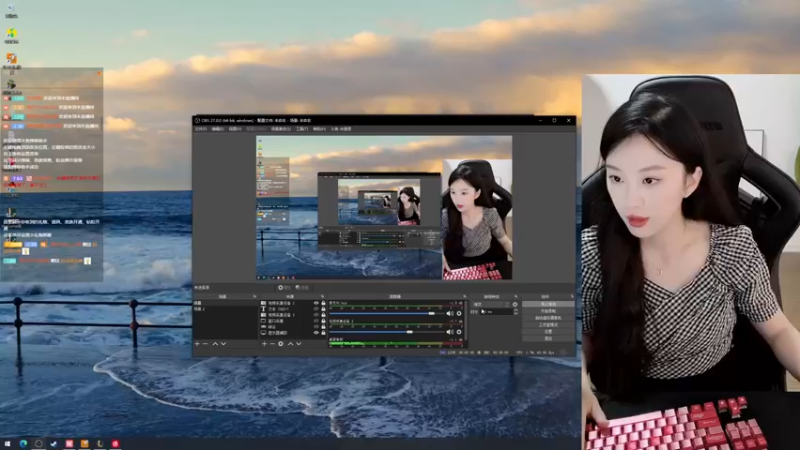Click the highlighted streaming button in Controls
The width and height of the screenshot is (800, 450).
point(548,304)
